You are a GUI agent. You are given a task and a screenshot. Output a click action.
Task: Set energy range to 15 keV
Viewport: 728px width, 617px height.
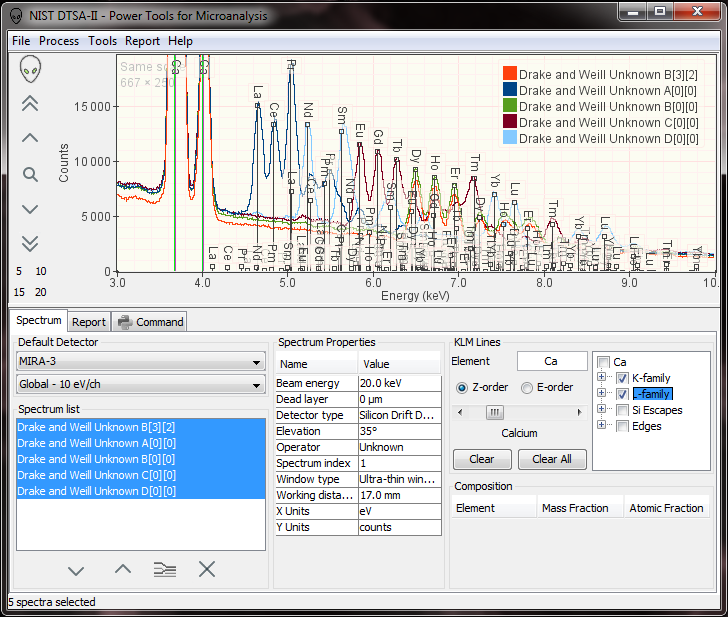tap(19, 292)
